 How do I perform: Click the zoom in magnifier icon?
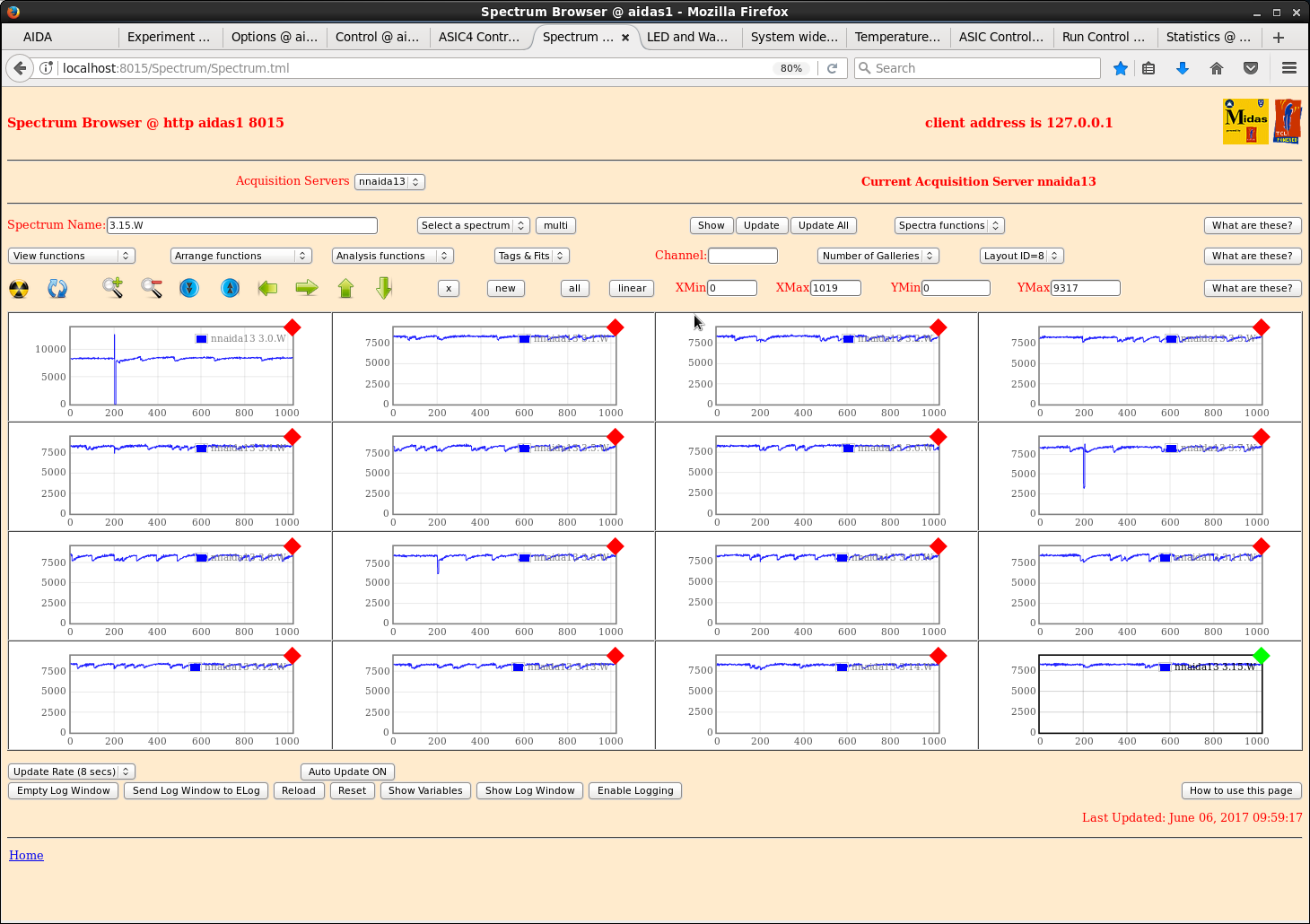click(x=112, y=288)
